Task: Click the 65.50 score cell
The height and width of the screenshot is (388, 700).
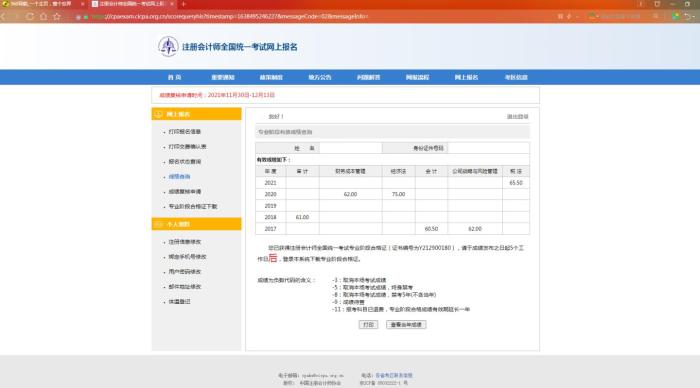Action: coord(516,183)
